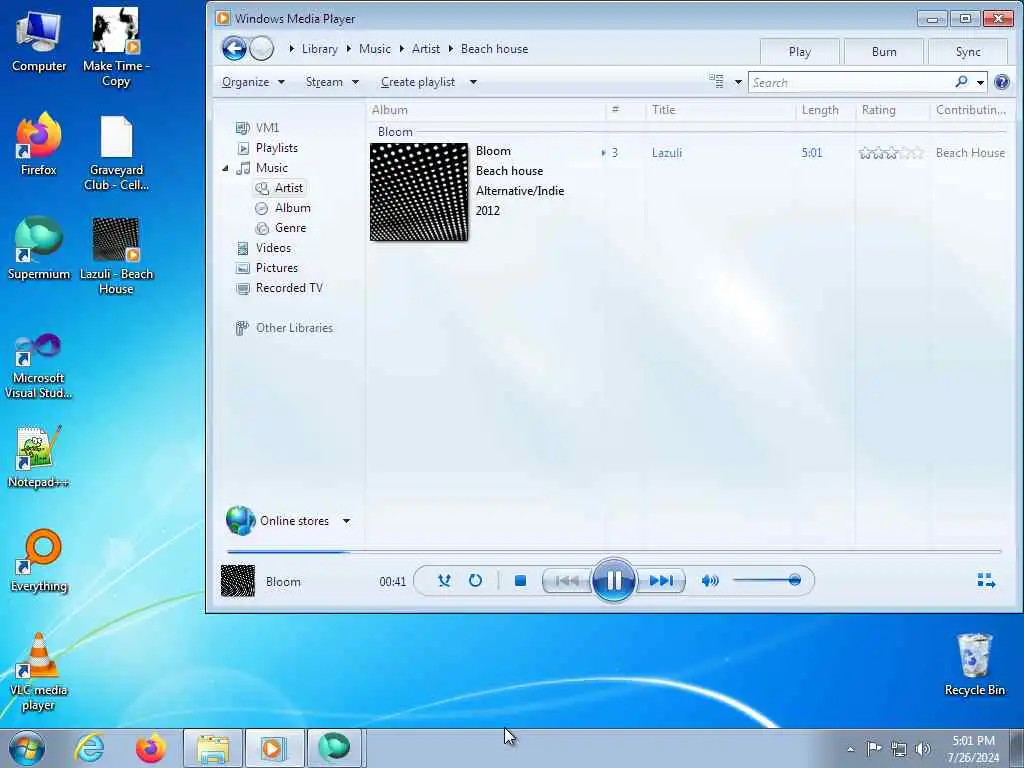The image size is (1024, 768).
Task: Show hidden tray icons arrow
Action: click(850, 749)
